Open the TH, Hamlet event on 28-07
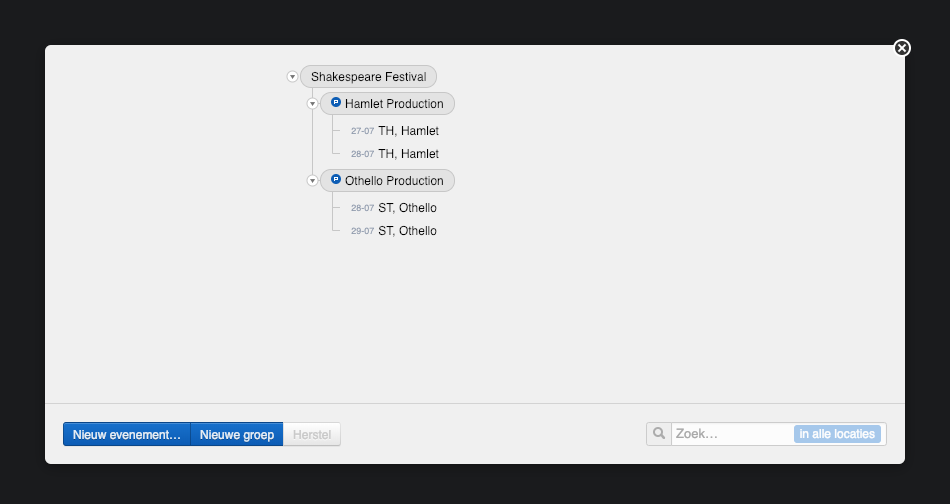Image resolution: width=950 pixels, height=504 pixels. click(408, 154)
